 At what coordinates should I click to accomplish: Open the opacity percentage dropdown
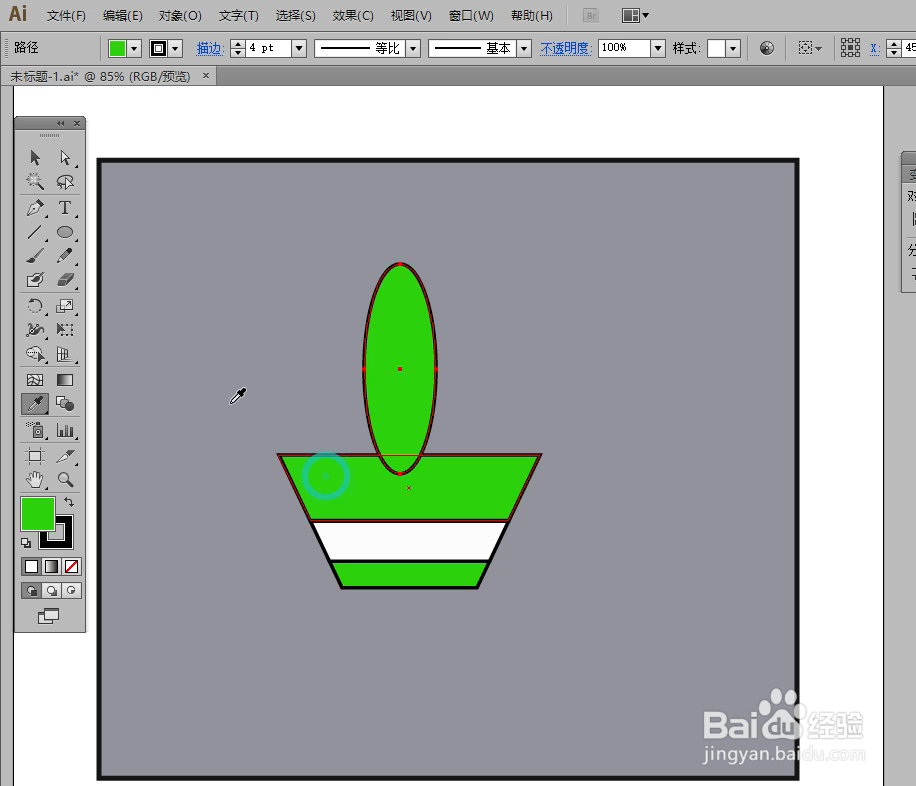(656, 47)
